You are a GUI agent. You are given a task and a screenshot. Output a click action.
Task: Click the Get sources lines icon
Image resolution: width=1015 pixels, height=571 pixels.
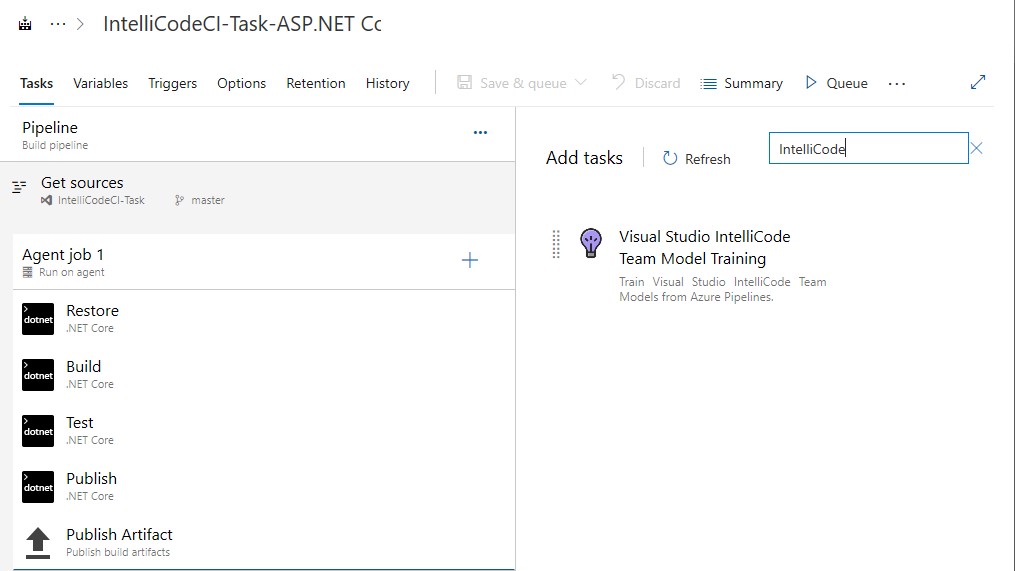point(19,187)
